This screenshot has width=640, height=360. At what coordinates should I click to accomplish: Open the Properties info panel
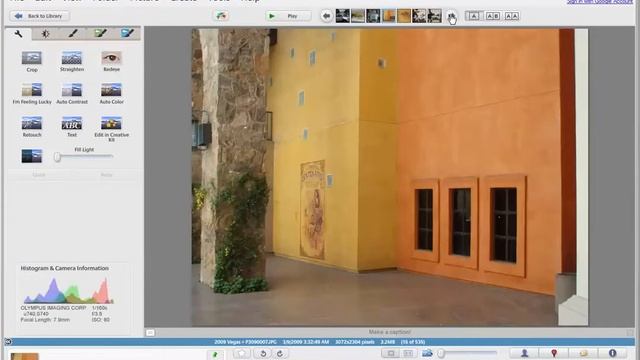pos(612,353)
